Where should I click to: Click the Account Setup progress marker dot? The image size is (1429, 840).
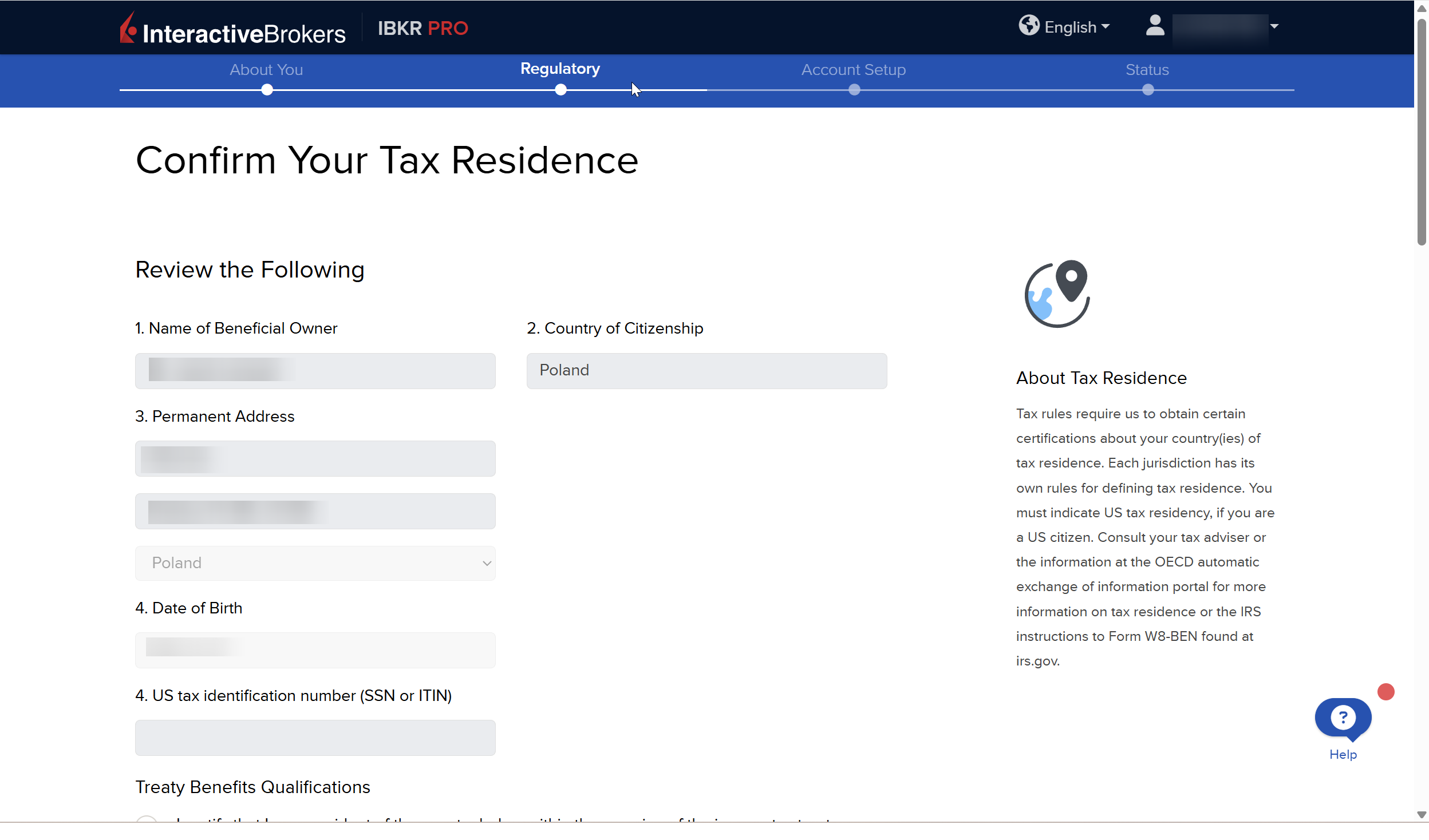click(854, 90)
